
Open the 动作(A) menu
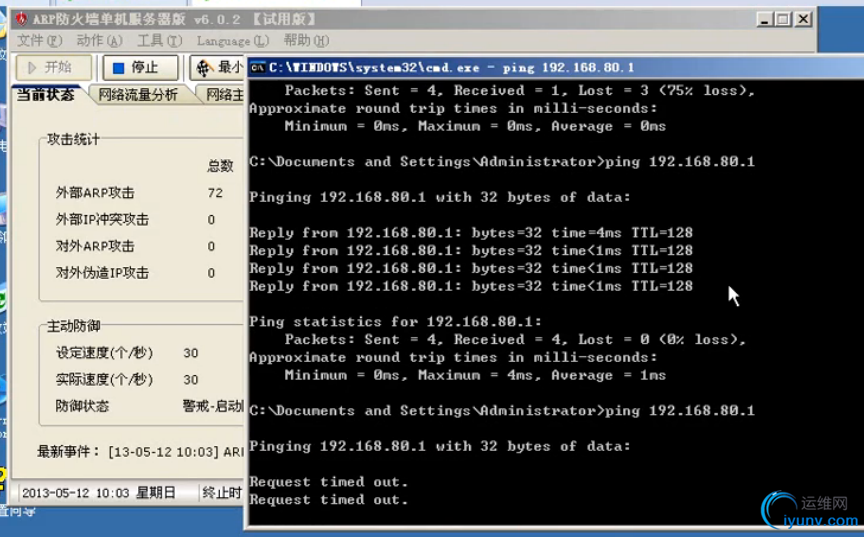[99, 41]
